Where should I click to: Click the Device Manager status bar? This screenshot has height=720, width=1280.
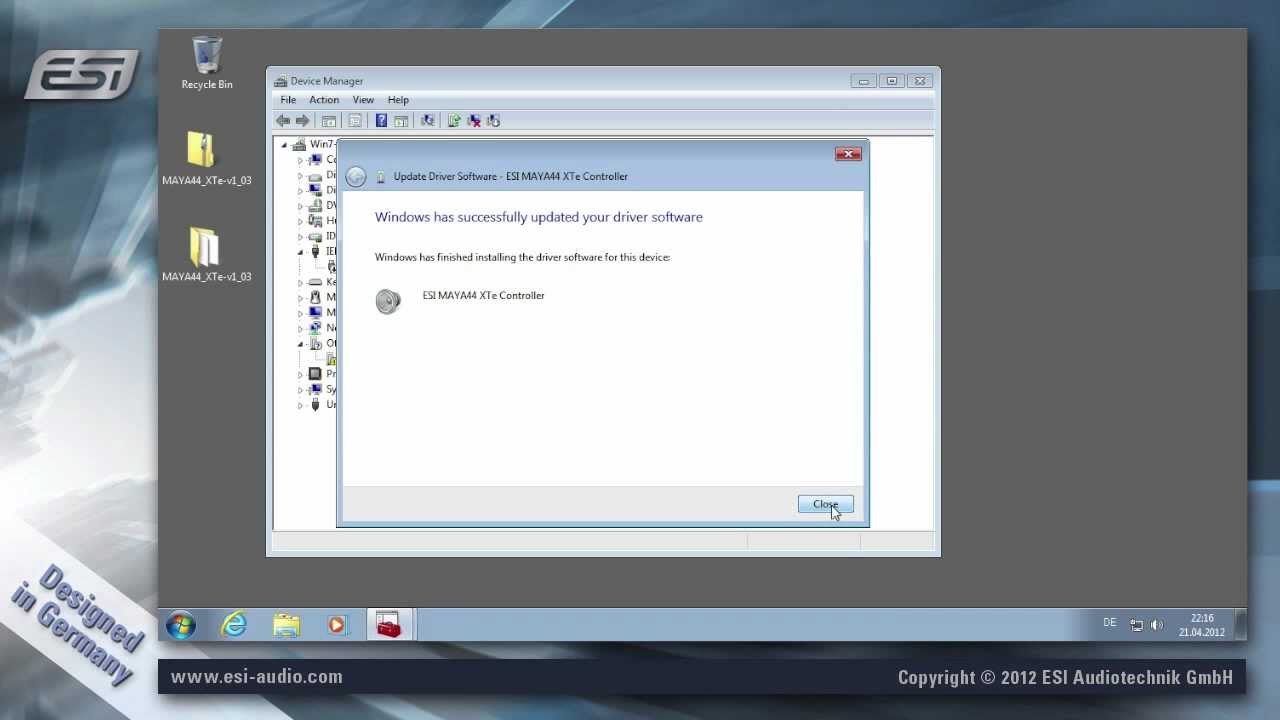click(602, 542)
